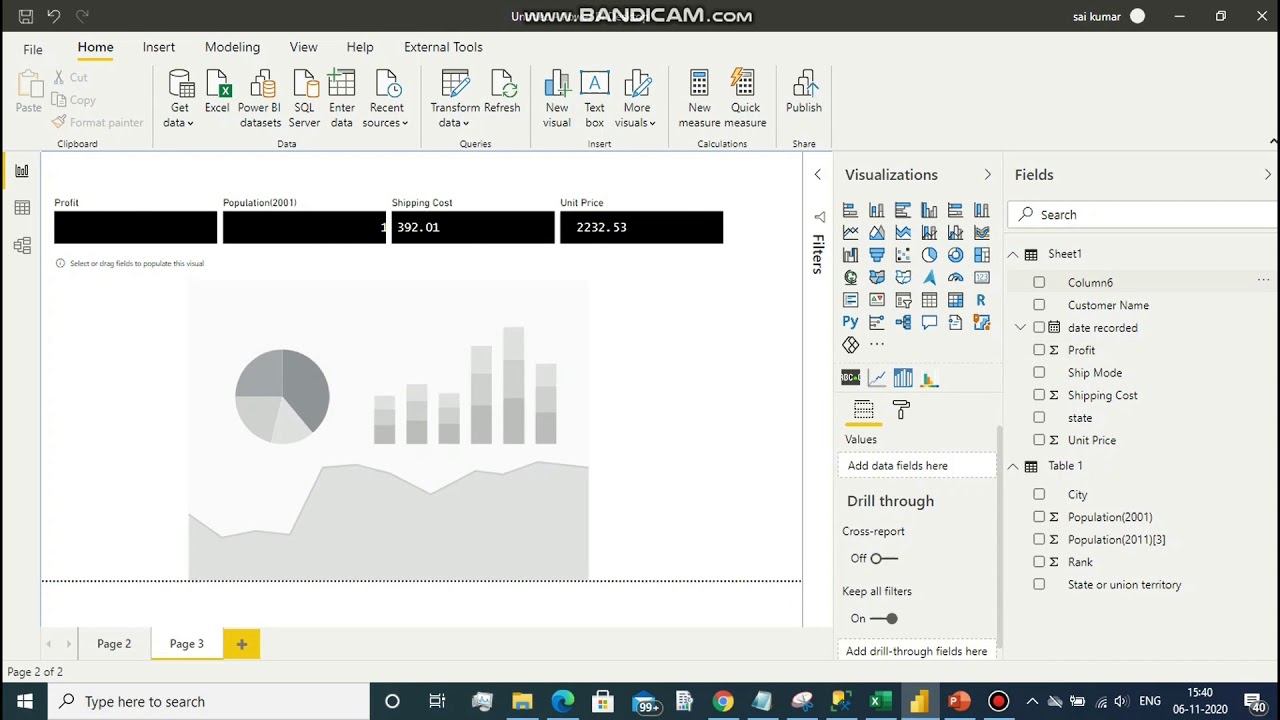Check the Unit Price field
The width and height of the screenshot is (1280, 720).
pyautogui.click(x=1039, y=440)
